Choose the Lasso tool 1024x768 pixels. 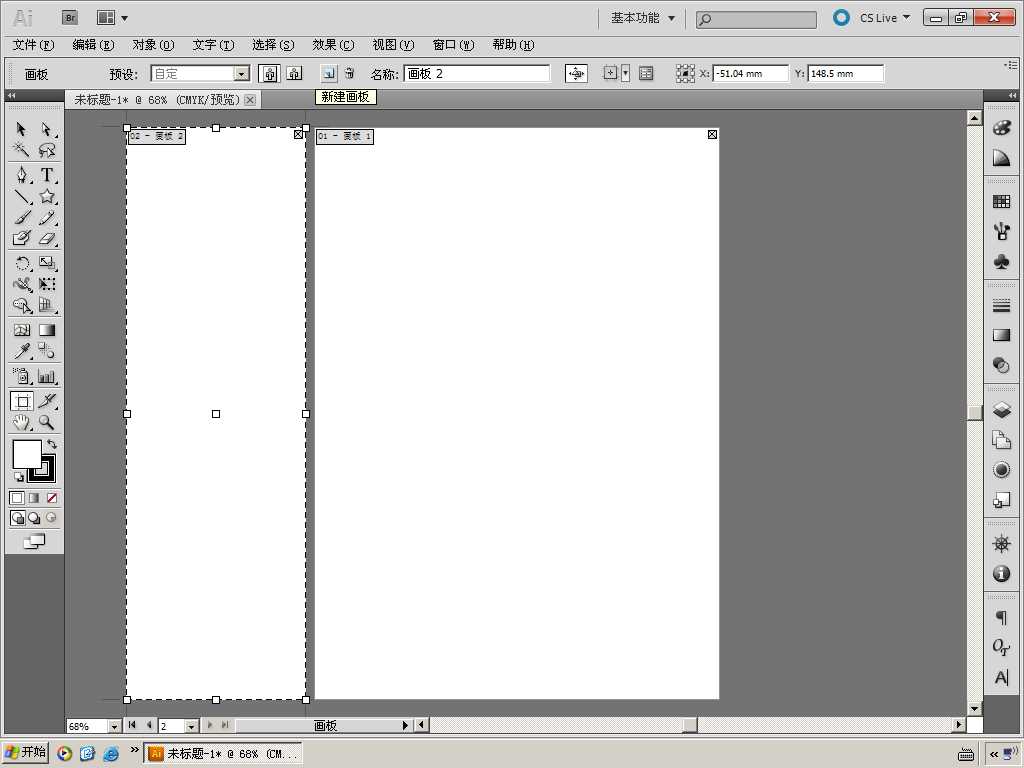(46, 150)
